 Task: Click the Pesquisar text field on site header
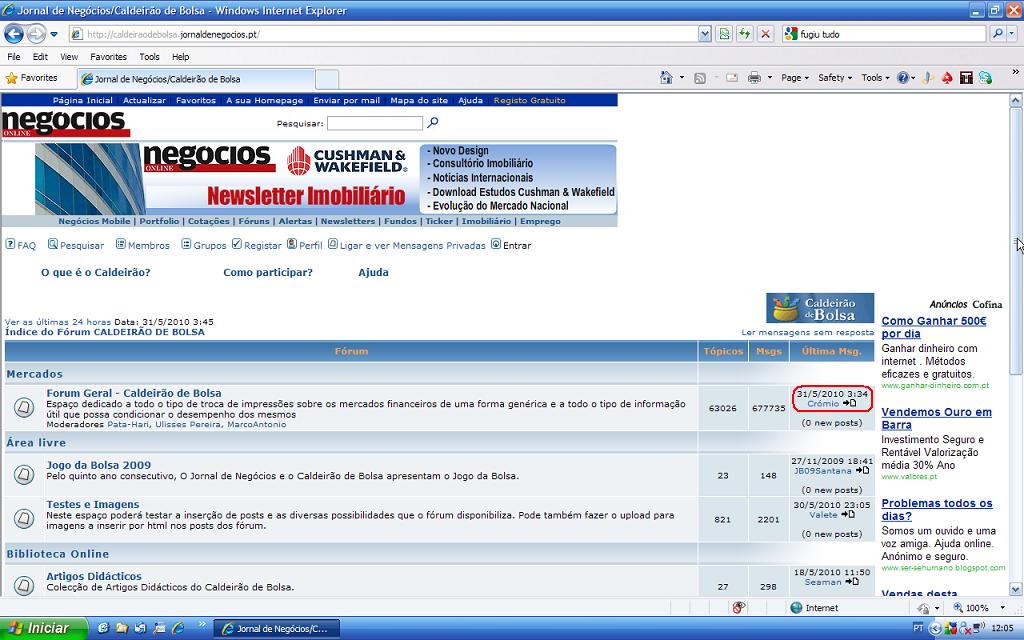(375, 123)
